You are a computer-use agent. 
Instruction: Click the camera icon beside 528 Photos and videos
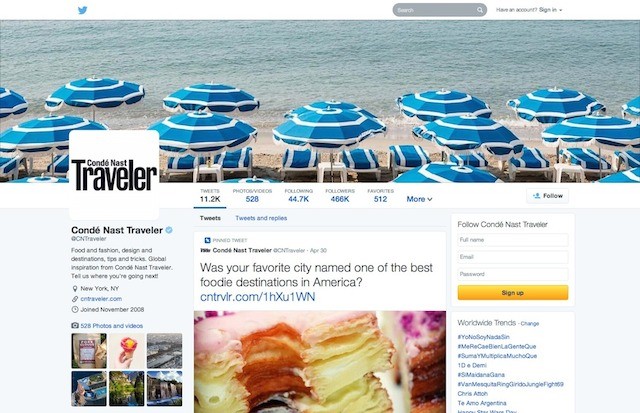pos(75,325)
